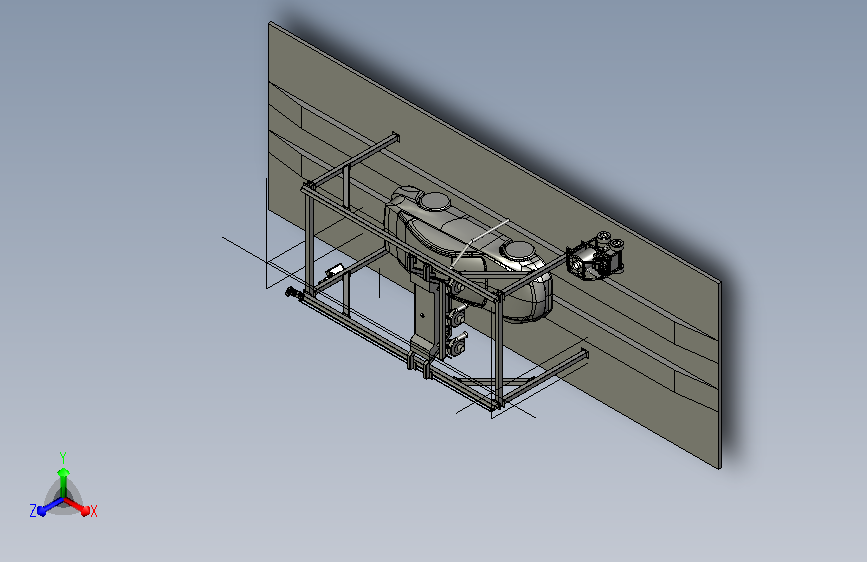This screenshot has width=867, height=562.
Task: Pick the top valve in the valve stack
Action: tap(457, 287)
